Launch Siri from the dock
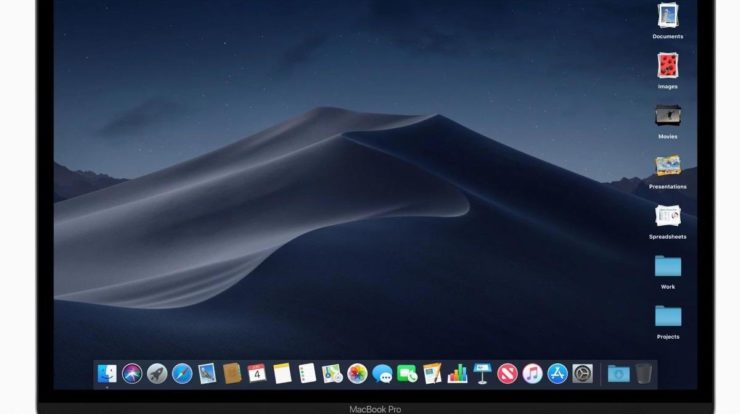 tap(132, 374)
